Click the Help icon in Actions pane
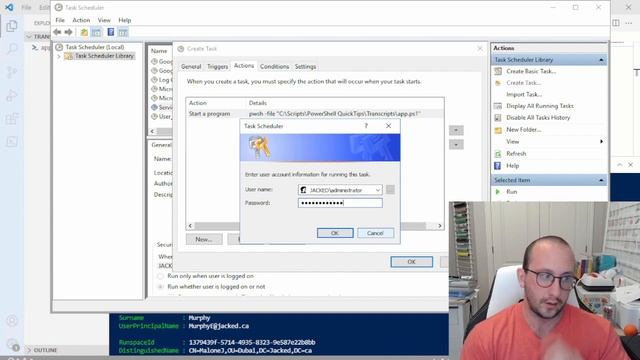 coord(498,166)
